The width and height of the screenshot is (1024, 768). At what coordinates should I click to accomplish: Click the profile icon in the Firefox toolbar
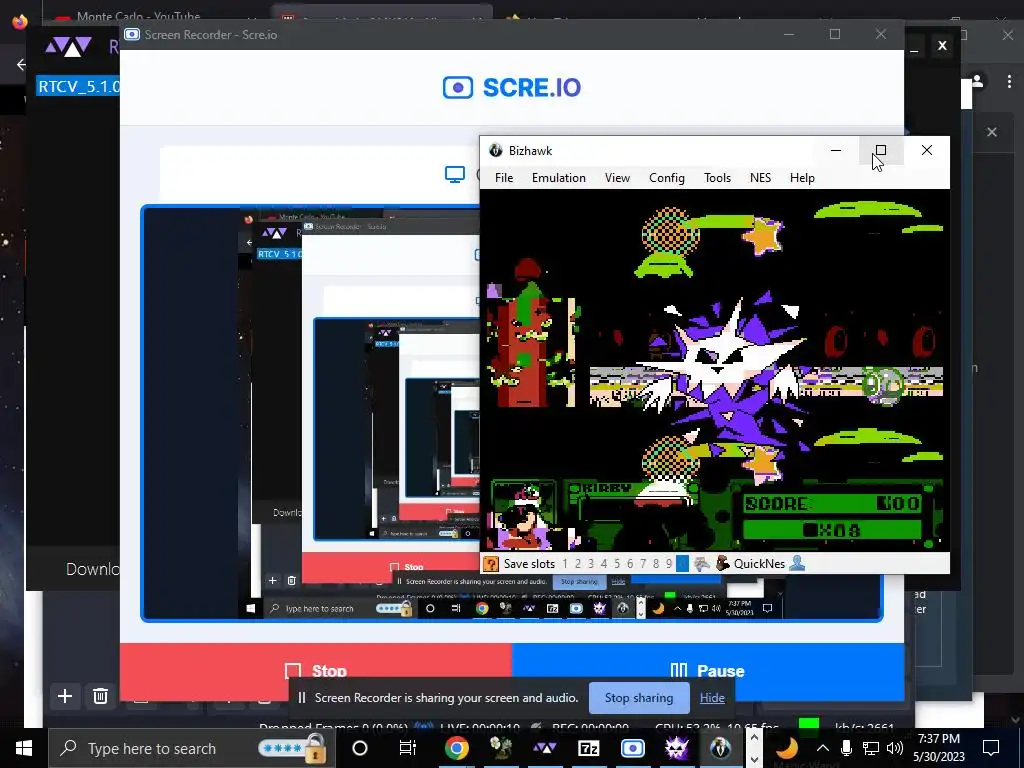[977, 81]
